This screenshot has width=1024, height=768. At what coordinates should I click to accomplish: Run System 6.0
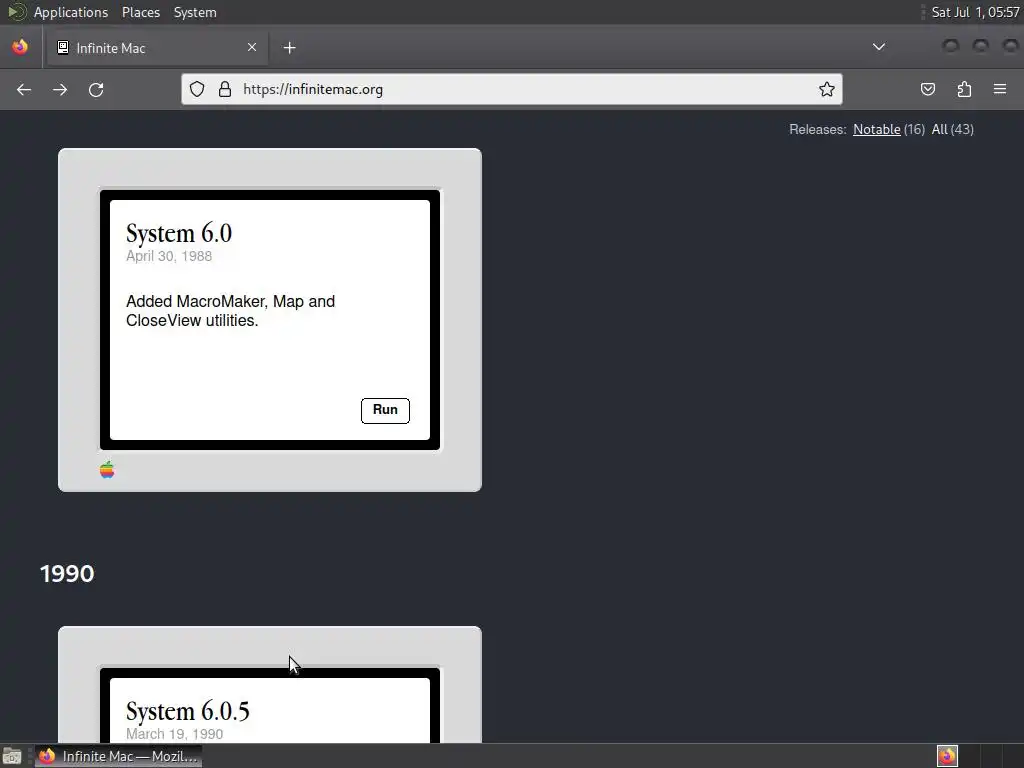[385, 410]
